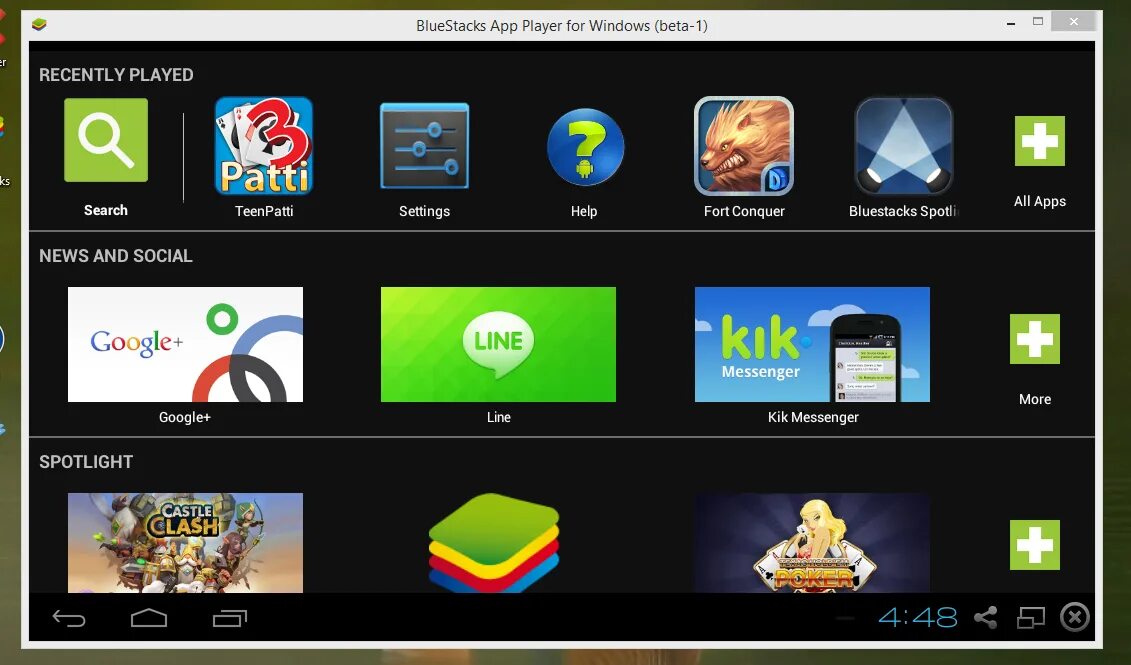Click the TeenPatti label

(x=264, y=211)
